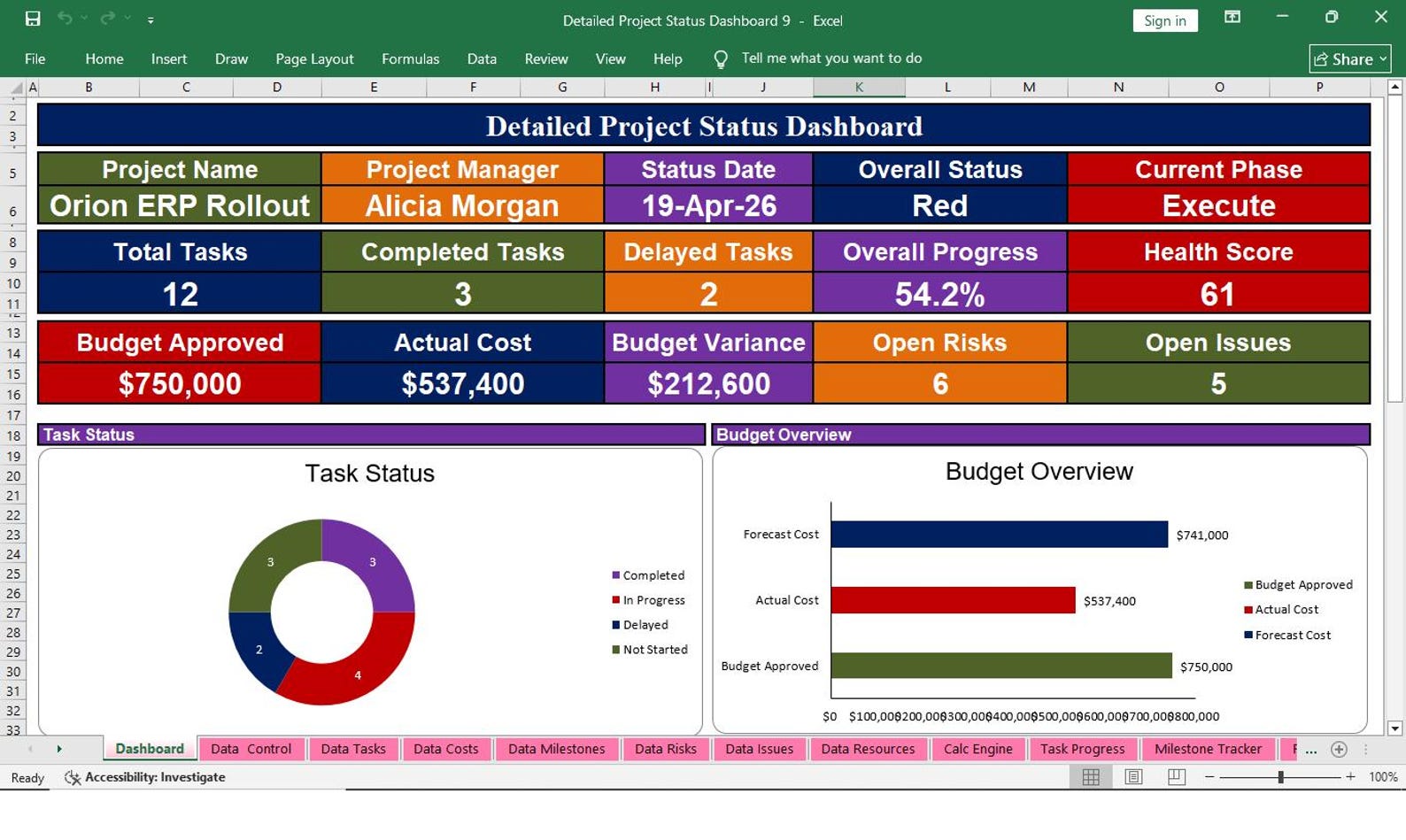Switch to the Data Tasks sheet tab
Viewport: 1406px width, 840px height.
(x=352, y=749)
